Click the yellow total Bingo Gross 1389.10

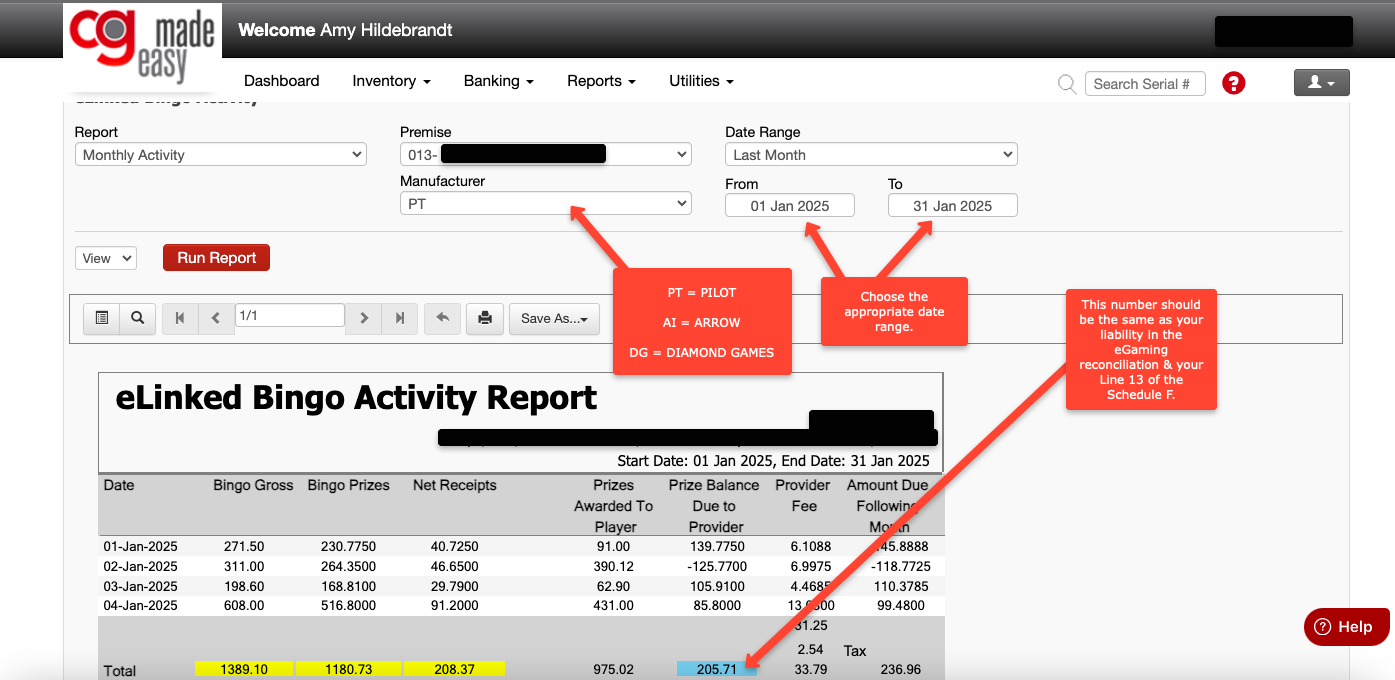(x=244, y=669)
